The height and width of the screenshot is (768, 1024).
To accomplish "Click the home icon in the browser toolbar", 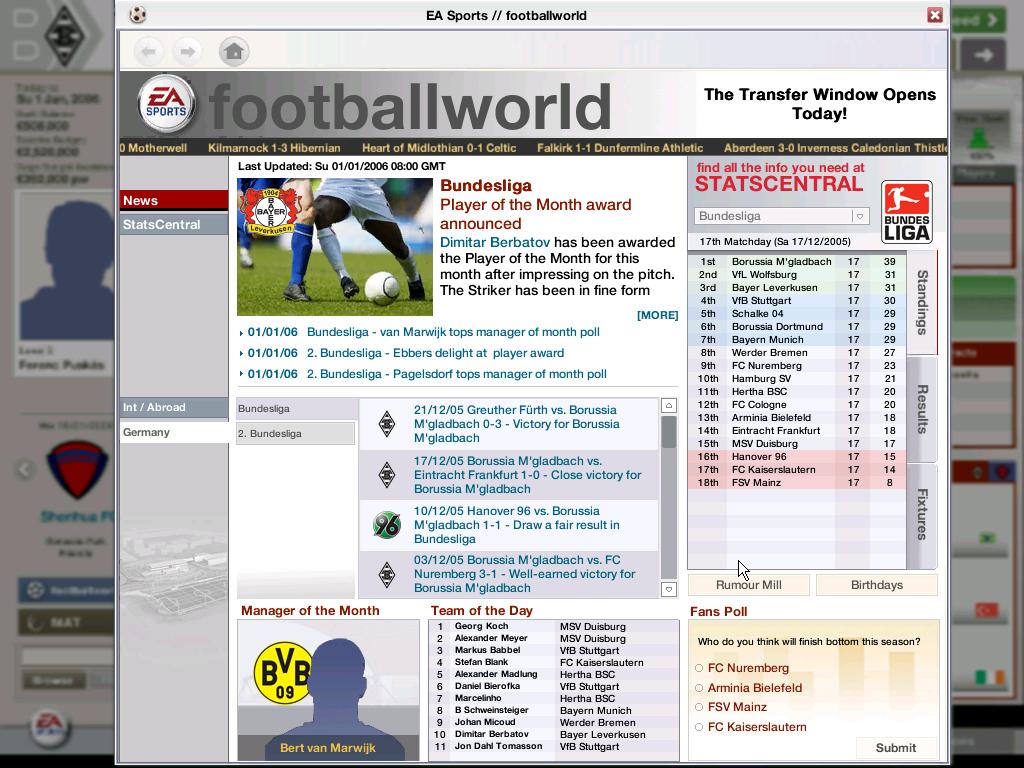I will pyautogui.click(x=234, y=51).
